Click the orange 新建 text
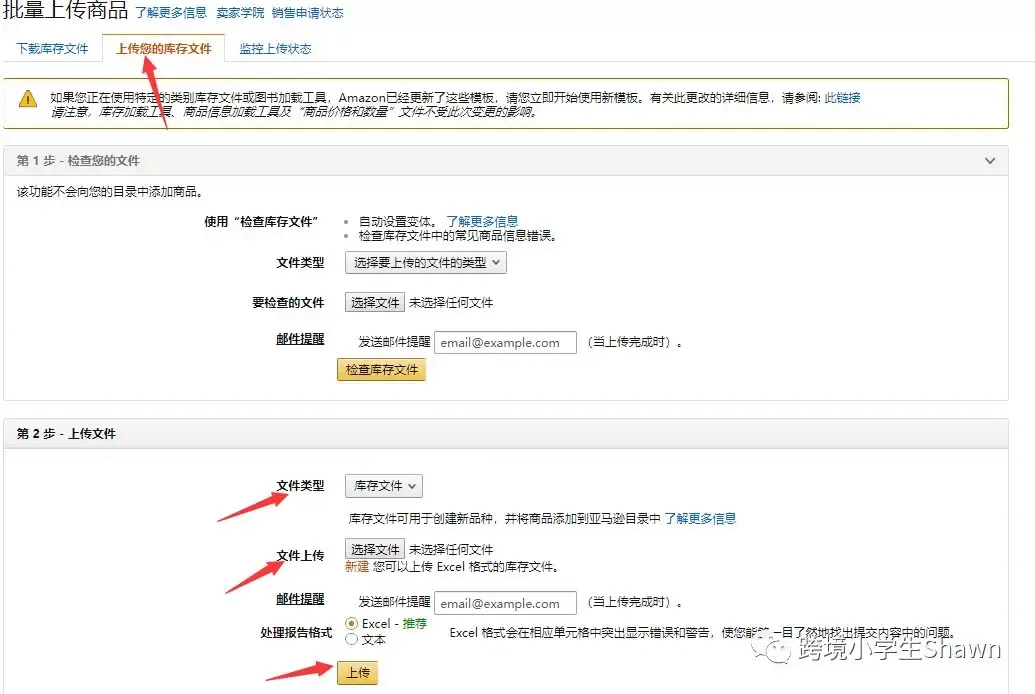Viewport: 1035px width, 694px height. point(357,567)
